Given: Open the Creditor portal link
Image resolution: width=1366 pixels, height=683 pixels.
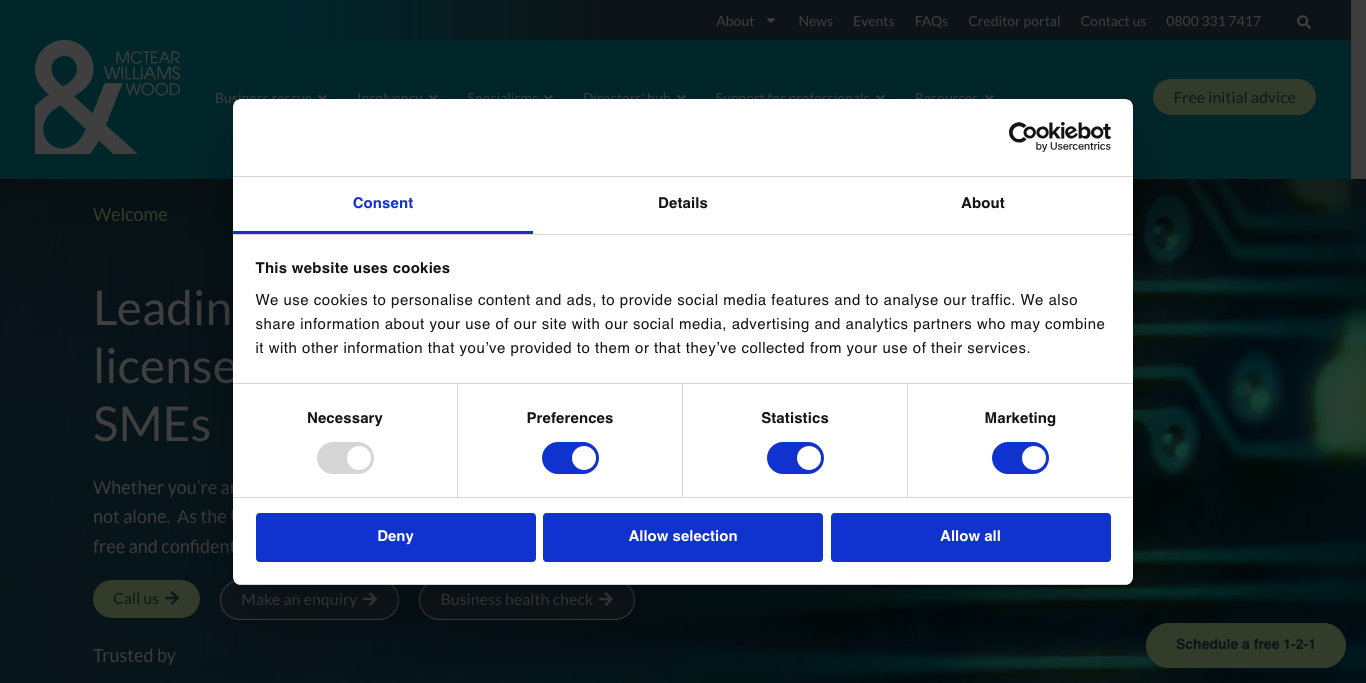Looking at the screenshot, I should pyautogui.click(x=1014, y=21).
